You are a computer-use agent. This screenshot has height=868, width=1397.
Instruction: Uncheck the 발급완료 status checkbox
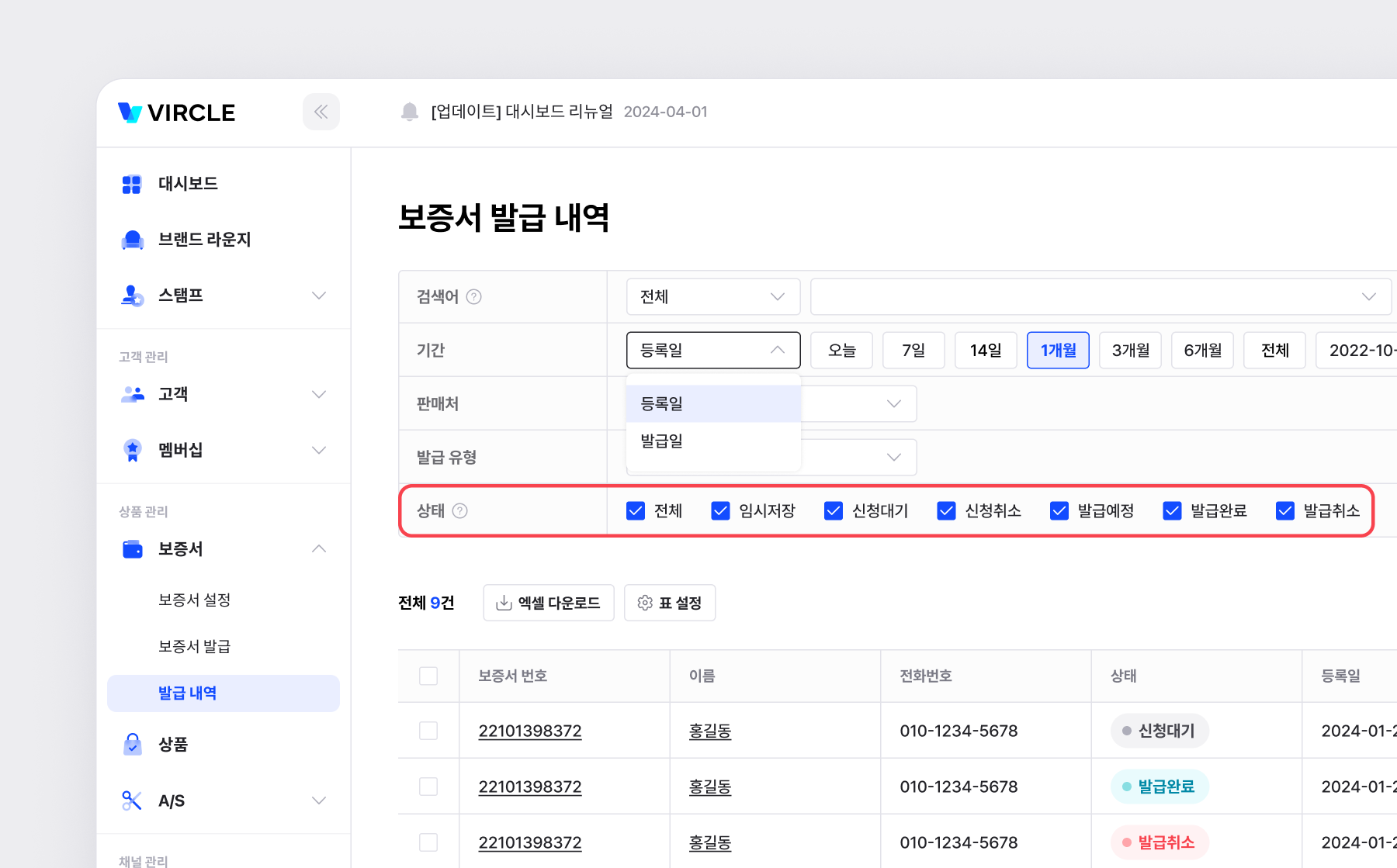click(1172, 510)
